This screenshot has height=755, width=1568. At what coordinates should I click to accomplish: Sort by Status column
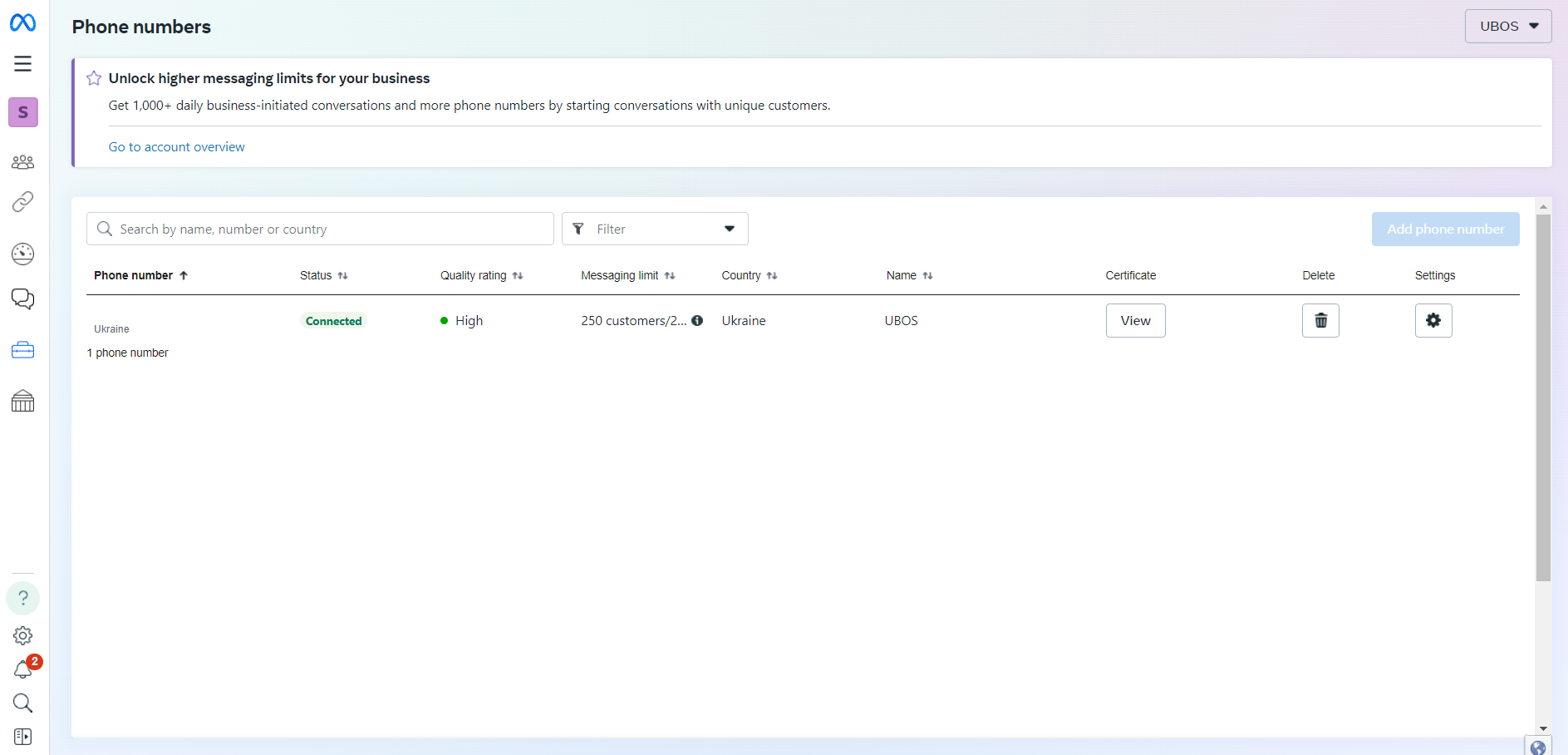[324, 275]
